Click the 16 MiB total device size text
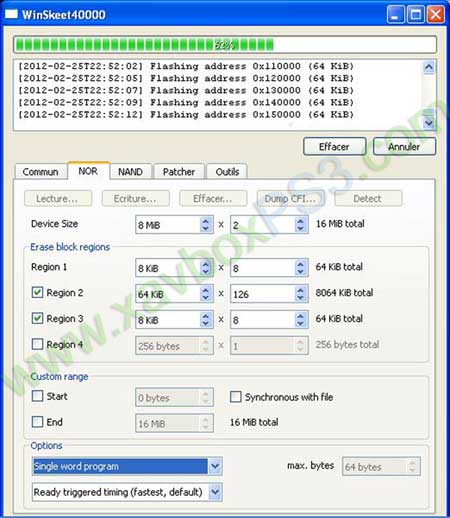The width and height of the screenshot is (450, 518). 340,224
